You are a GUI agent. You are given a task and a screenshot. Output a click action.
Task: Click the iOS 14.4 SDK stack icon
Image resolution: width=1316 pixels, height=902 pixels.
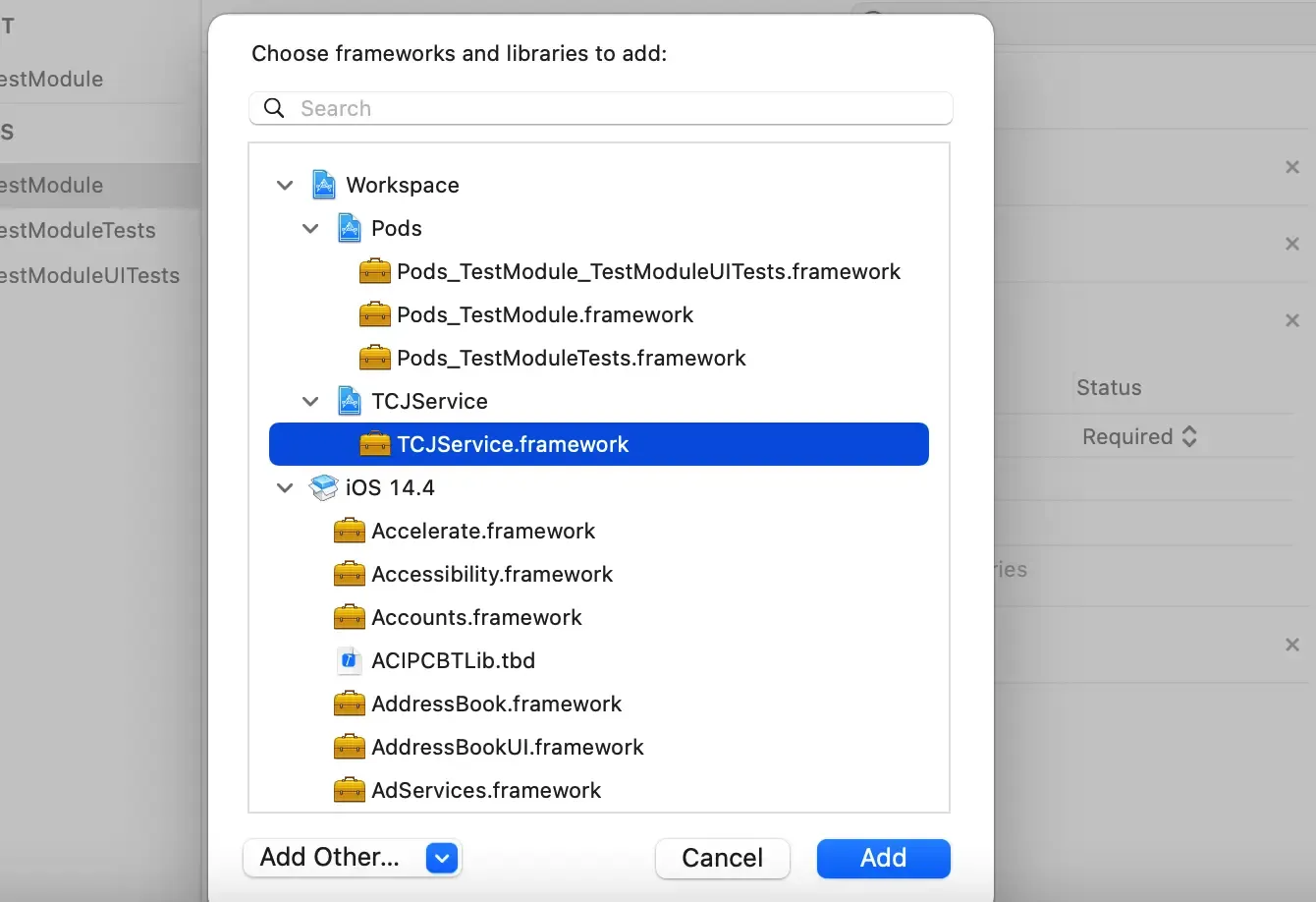pyautogui.click(x=323, y=487)
